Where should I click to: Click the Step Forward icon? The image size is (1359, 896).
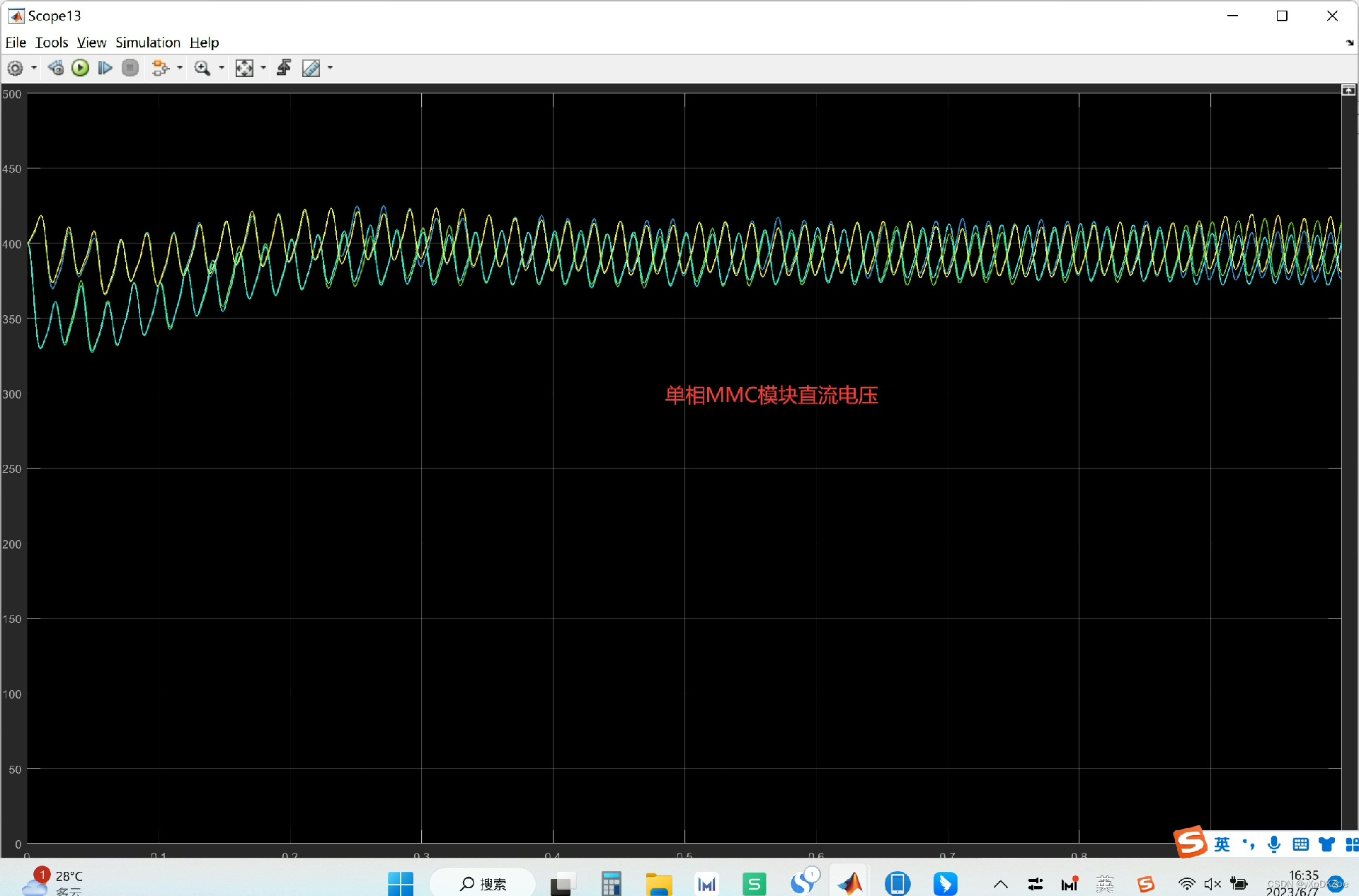pos(105,68)
